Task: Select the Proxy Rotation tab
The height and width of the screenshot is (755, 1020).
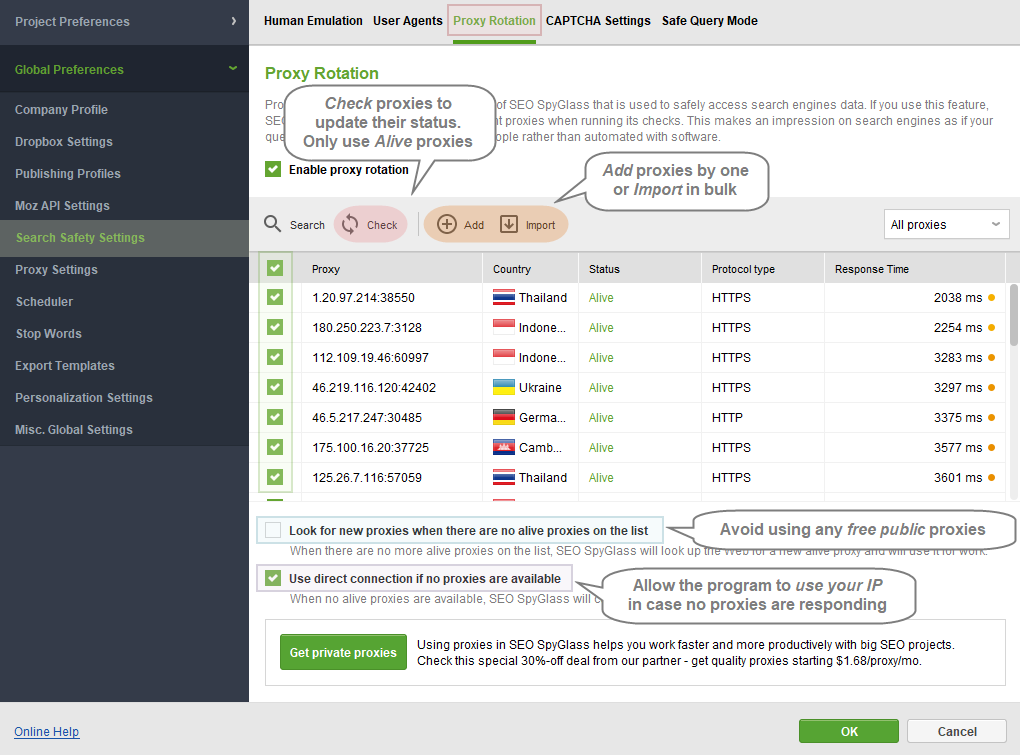Action: tap(494, 21)
